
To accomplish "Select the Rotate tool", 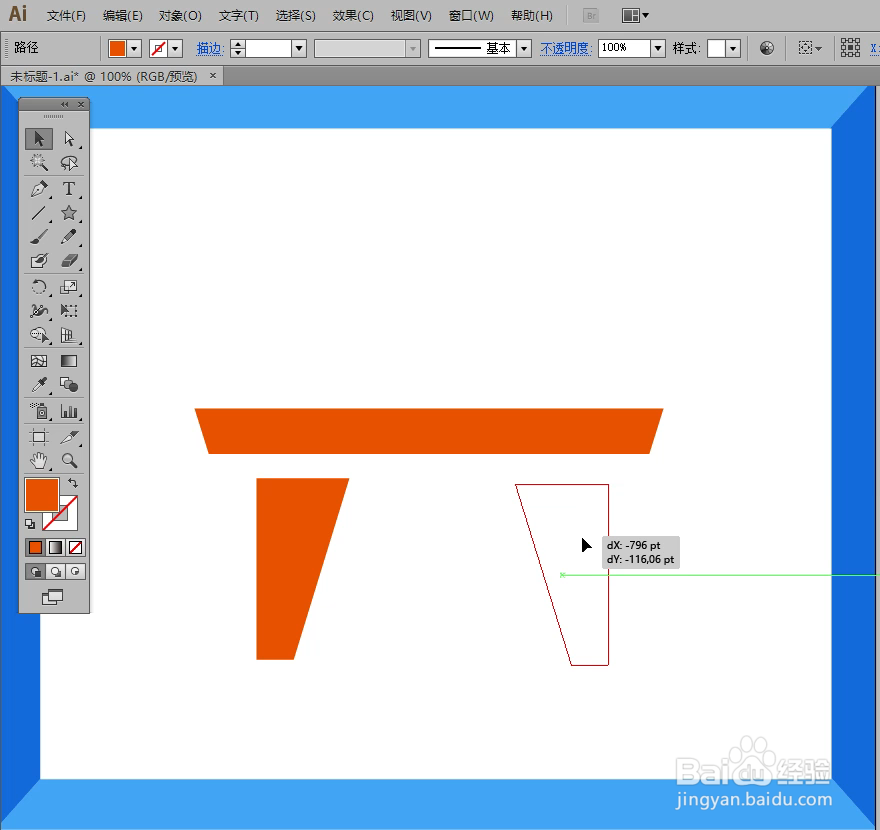I will [x=39, y=287].
